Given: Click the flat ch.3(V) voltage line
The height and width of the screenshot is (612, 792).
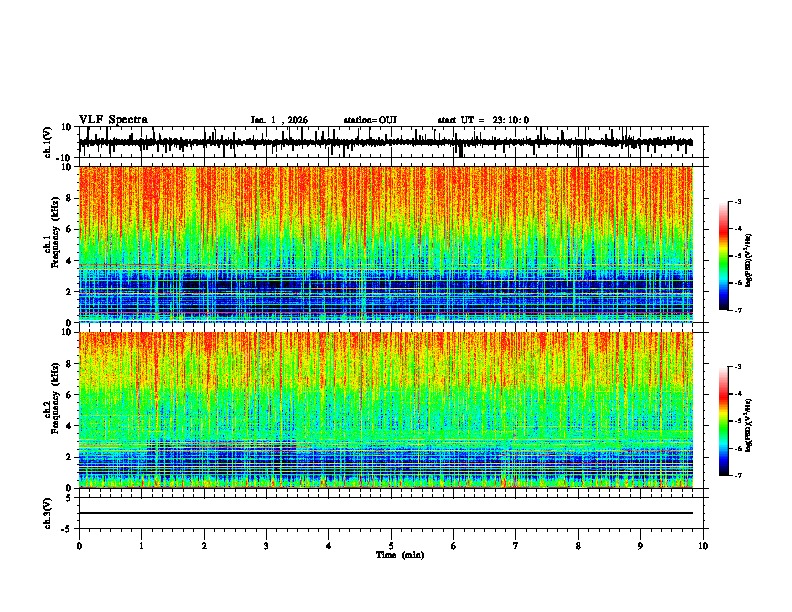Looking at the screenshot, I should (x=386, y=513).
